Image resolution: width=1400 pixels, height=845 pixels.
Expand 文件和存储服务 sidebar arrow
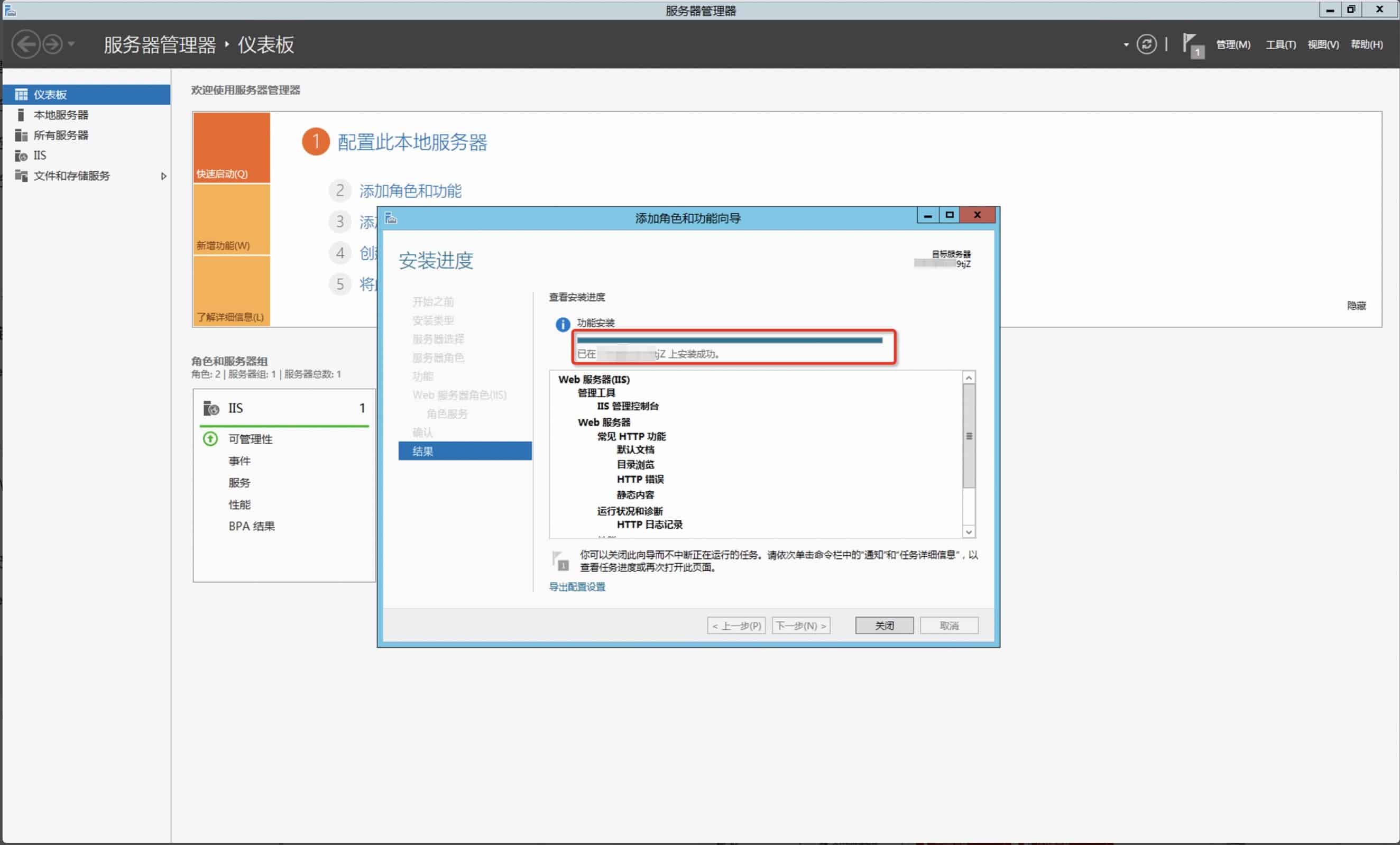164,176
